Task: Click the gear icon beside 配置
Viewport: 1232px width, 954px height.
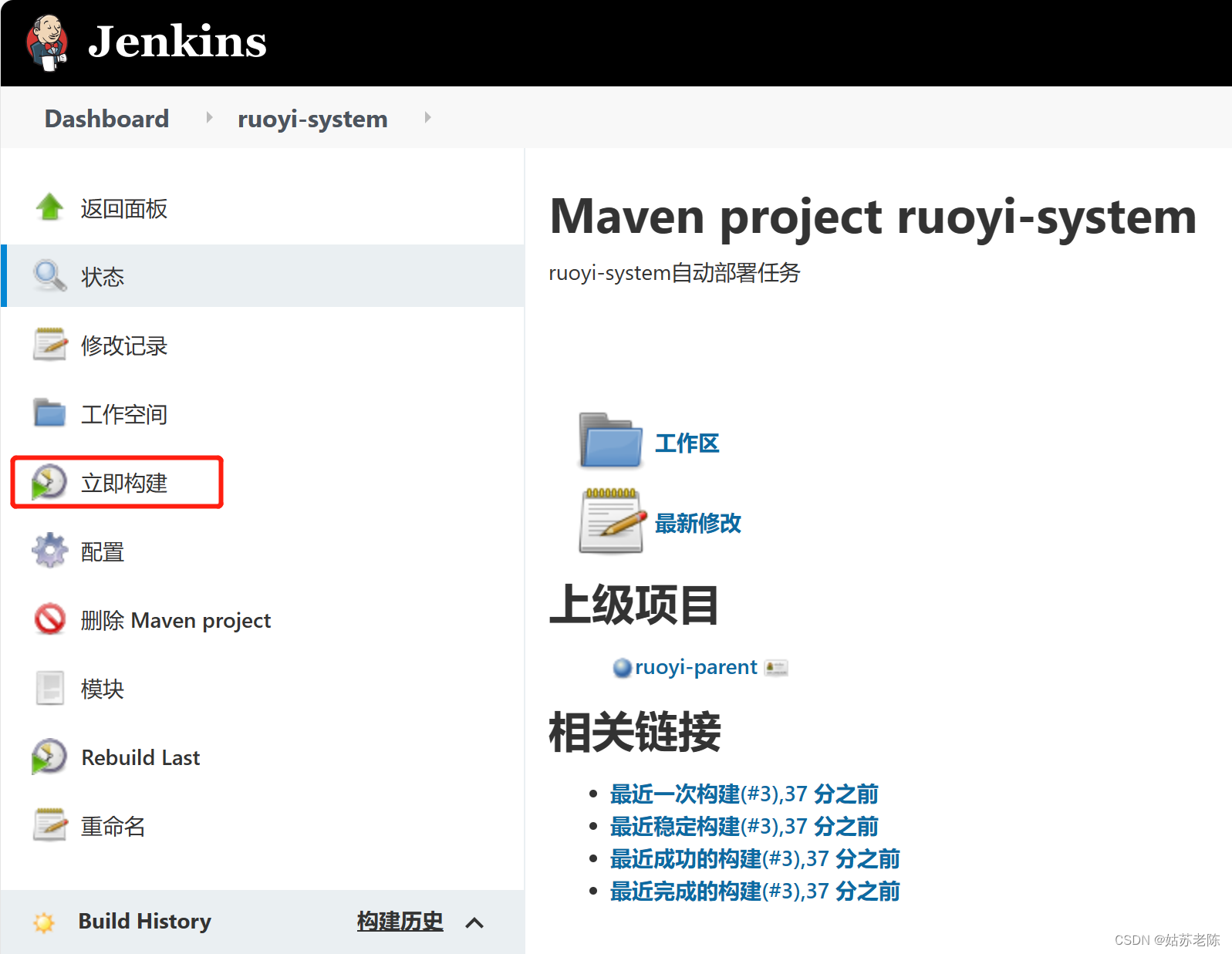Action: pos(50,550)
